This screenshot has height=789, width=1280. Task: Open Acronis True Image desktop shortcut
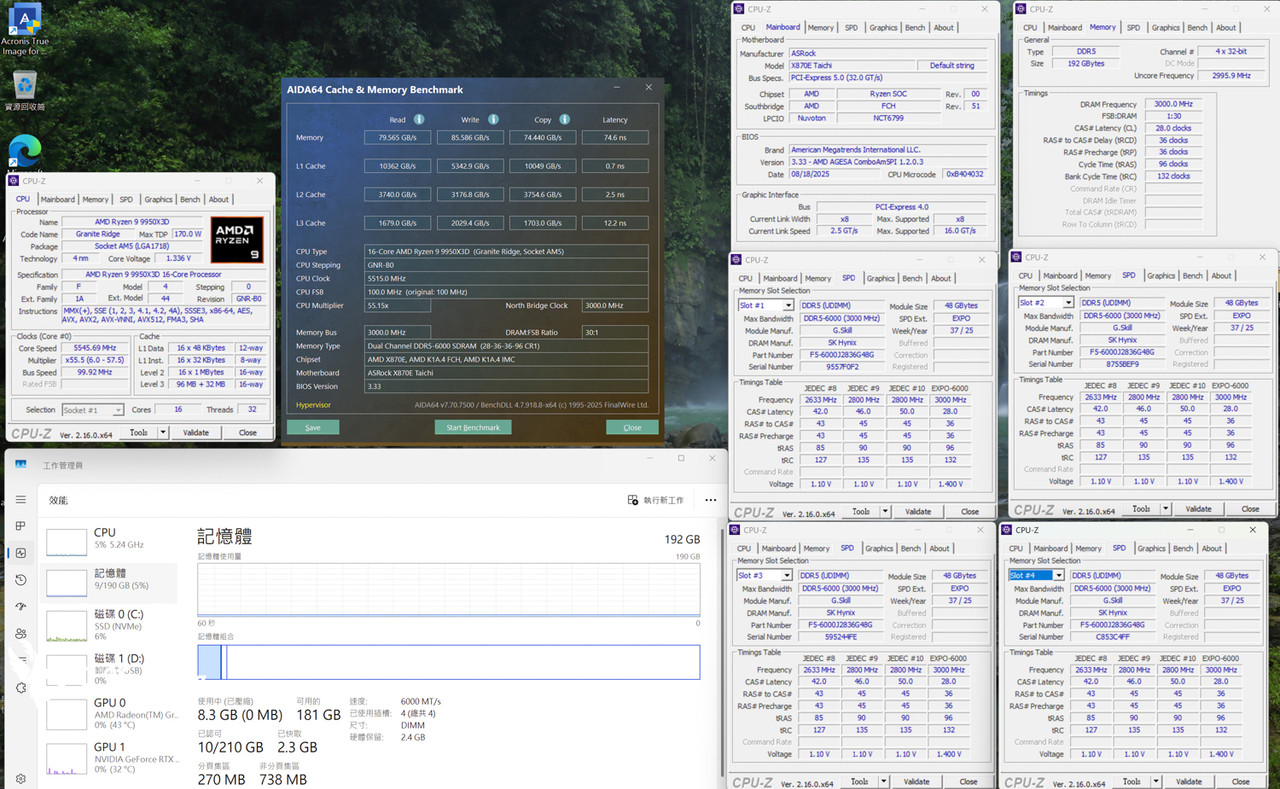[x=24, y=28]
